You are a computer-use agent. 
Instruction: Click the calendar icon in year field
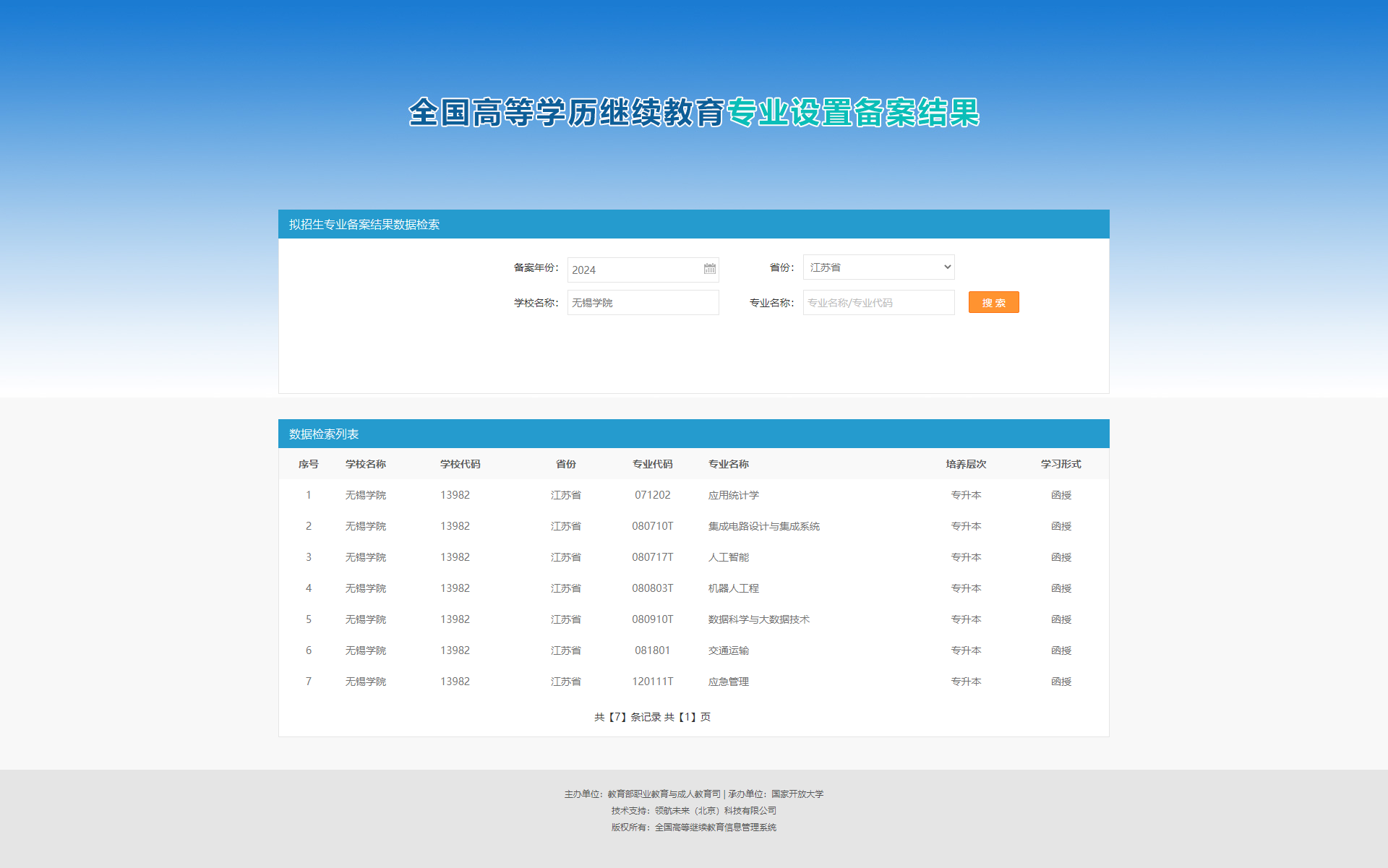[709, 269]
